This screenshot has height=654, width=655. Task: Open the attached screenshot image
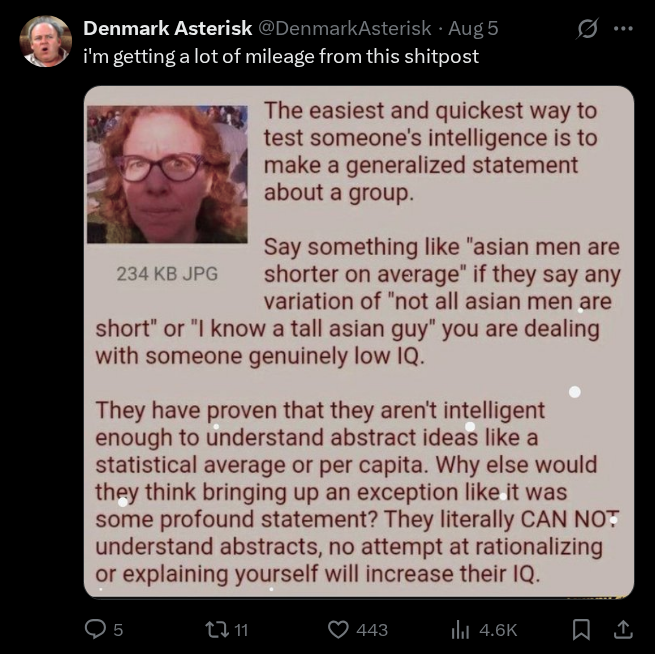pos(359,342)
